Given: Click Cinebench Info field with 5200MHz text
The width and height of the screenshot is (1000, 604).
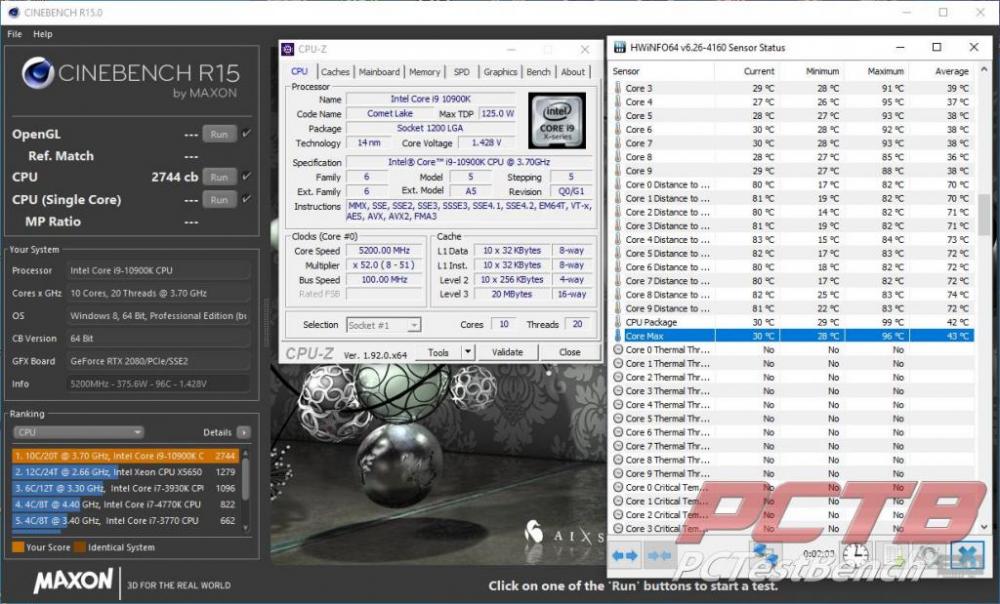Looking at the screenshot, I should coord(158,383).
